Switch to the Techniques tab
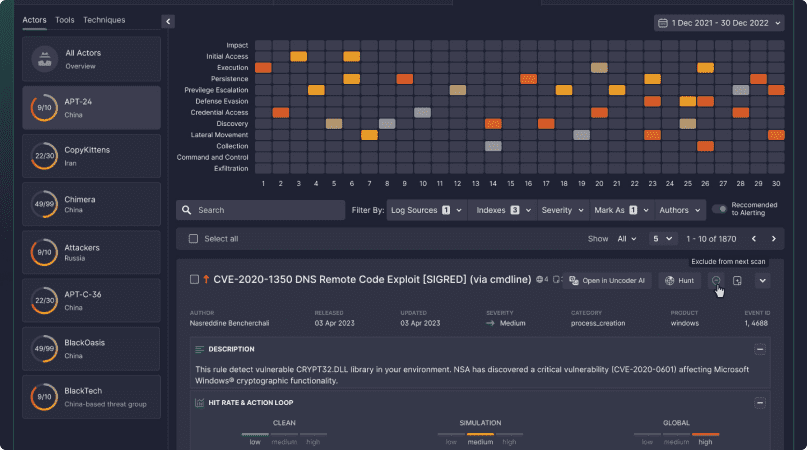 (x=104, y=20)
